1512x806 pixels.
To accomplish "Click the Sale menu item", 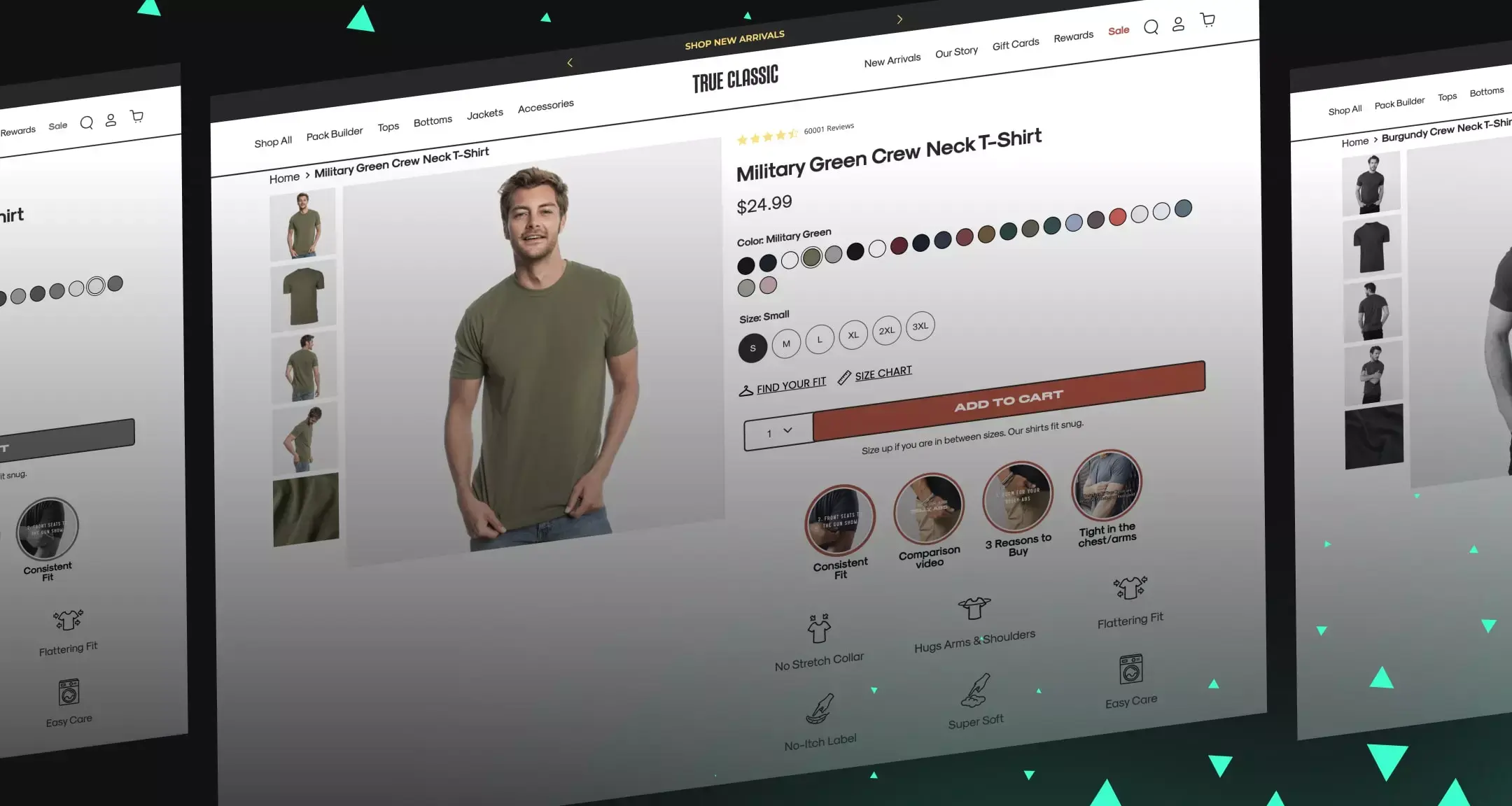I will [x=1118, y=32].
